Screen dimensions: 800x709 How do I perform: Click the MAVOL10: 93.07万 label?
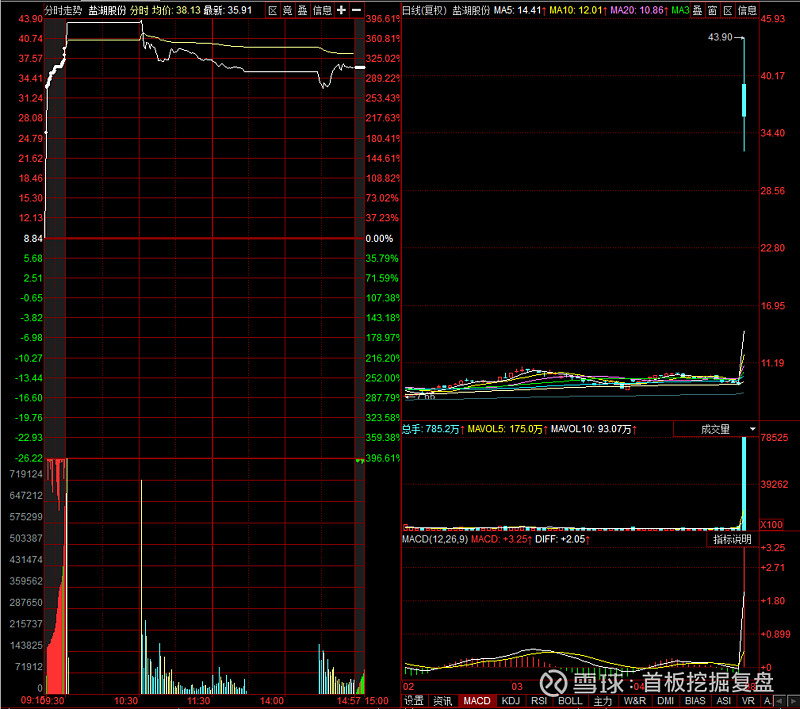pyautogui.click(x=593, y=429)
